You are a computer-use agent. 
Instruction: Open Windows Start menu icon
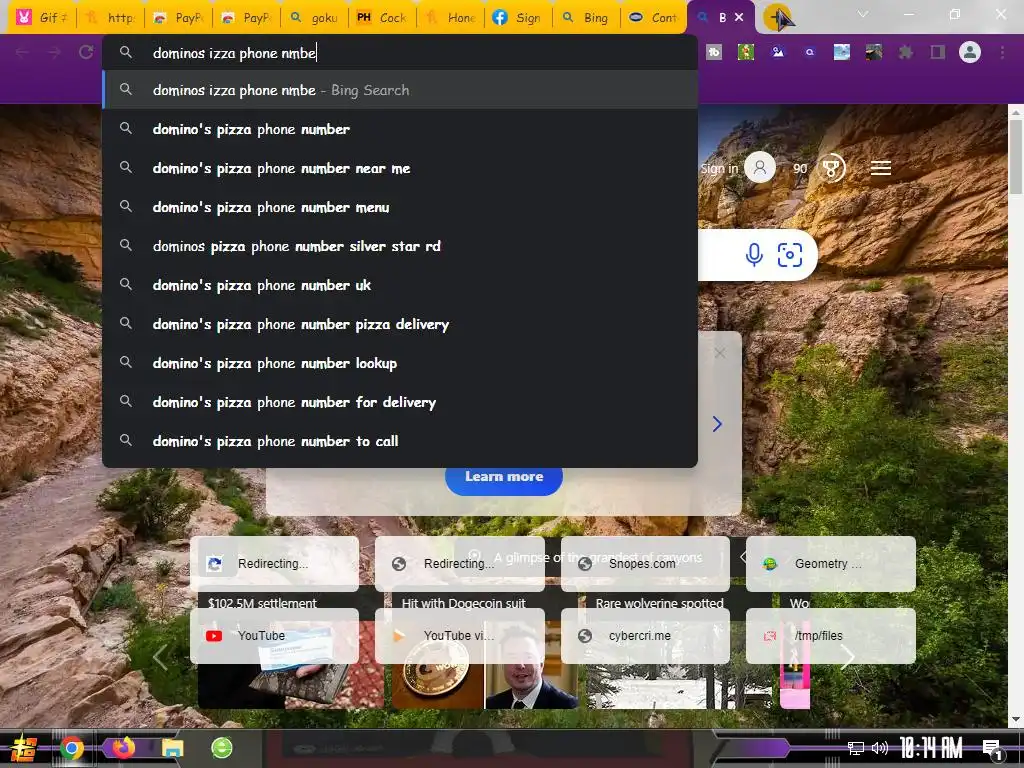(x=24, y=748)
